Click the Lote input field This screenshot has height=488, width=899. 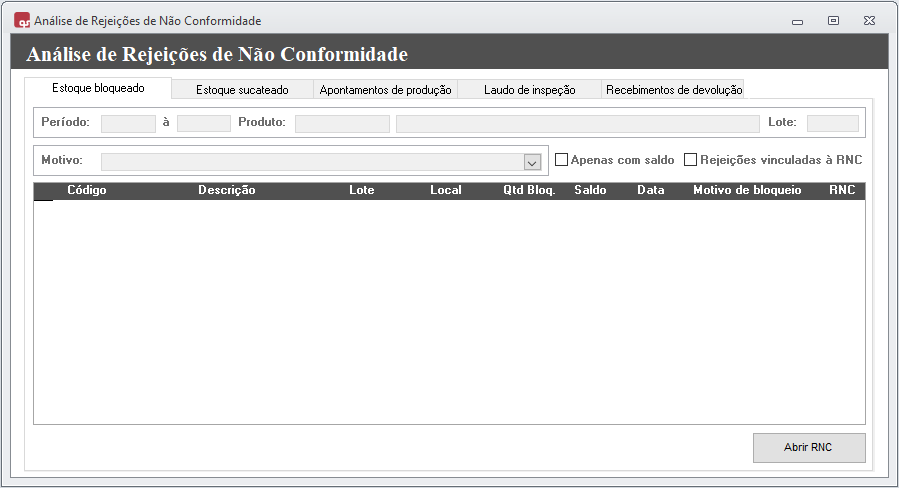pyautogui.click(x=832, y=123)
